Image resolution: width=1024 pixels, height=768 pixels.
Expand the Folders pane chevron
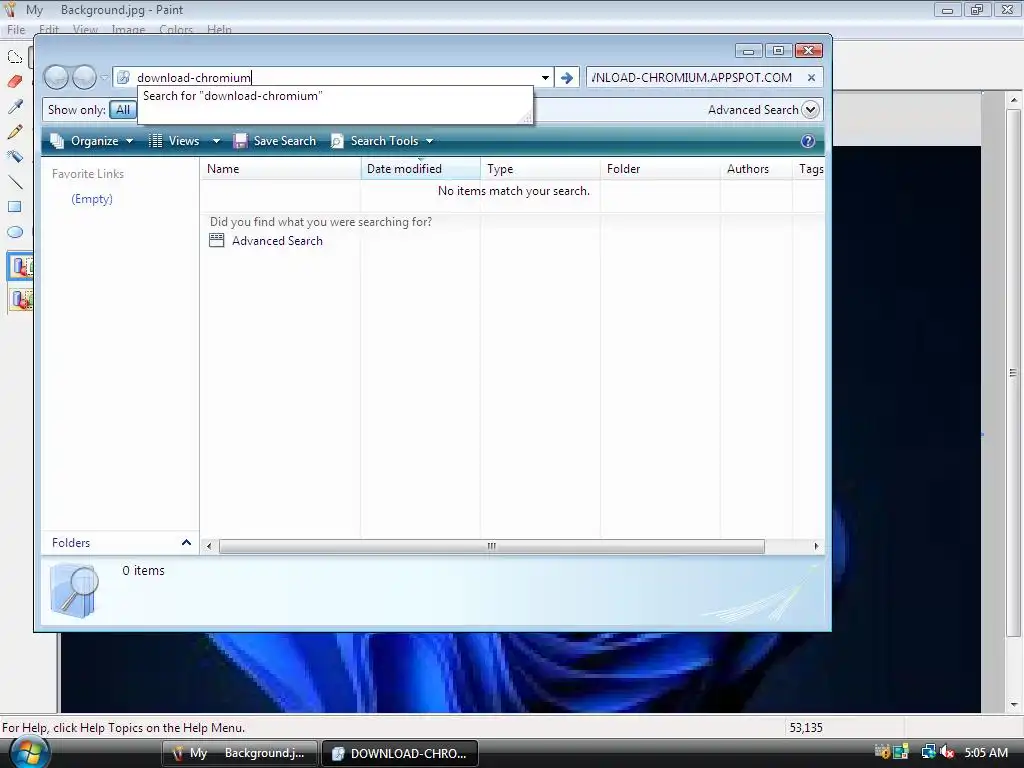186,543
